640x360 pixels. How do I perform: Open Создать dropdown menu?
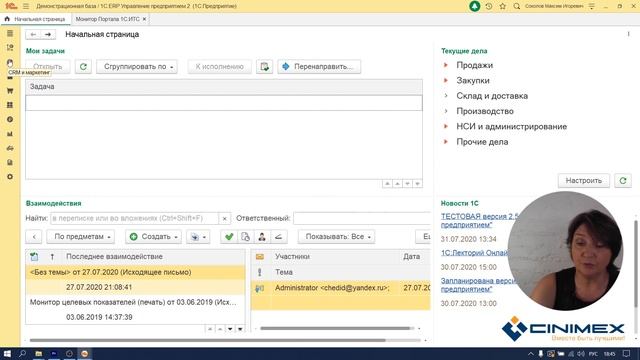pyautogui.click(x=153, y=237)
